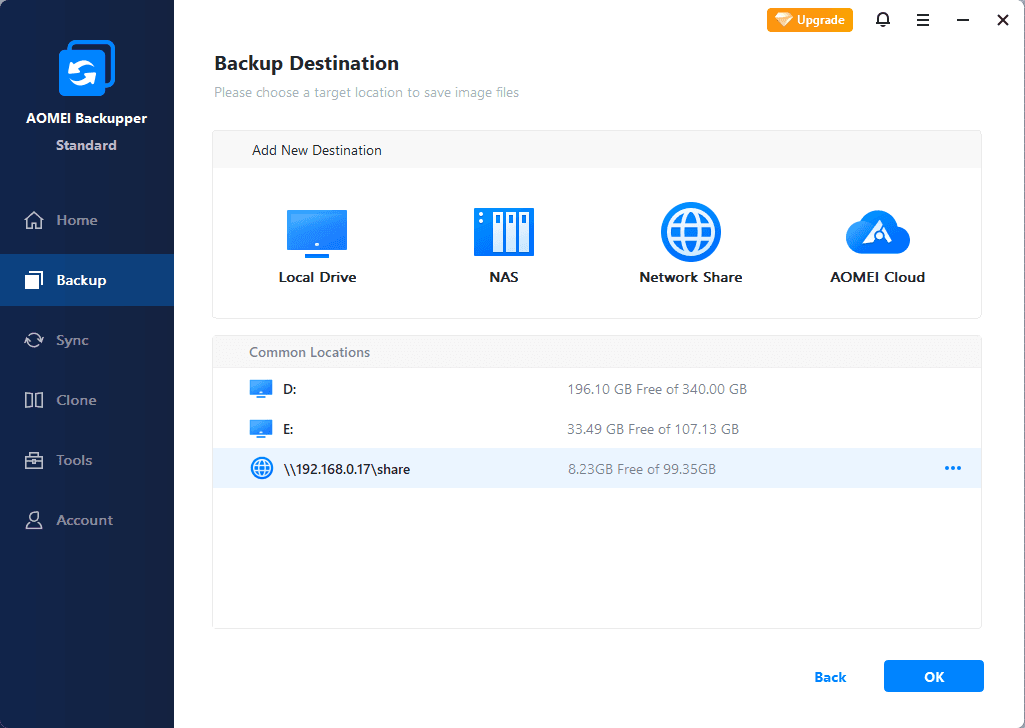
Task: Open the Tools section
Action: click(x=74, y=460)
